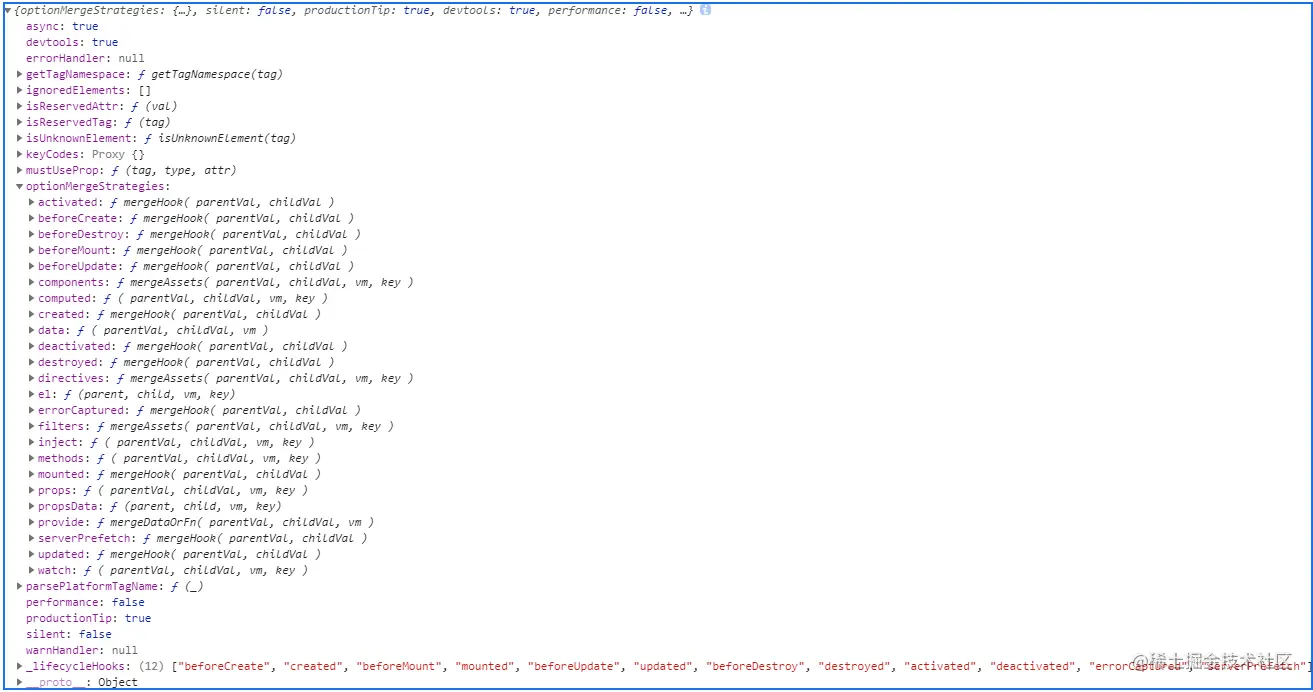
Task: Expand the computed merge function
Action: click(x=31, y=298)
